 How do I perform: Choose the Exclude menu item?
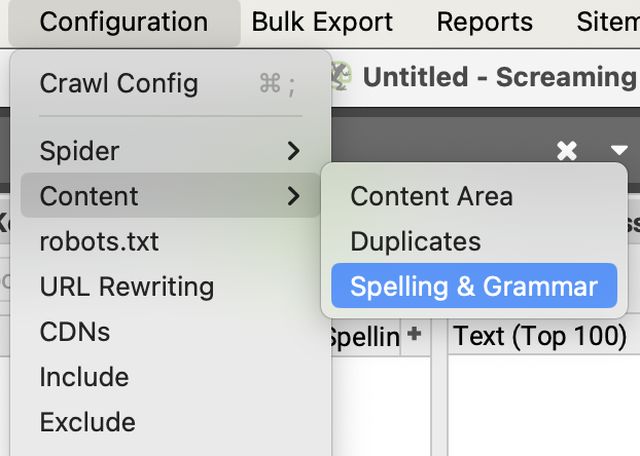pyautogui.click(x=88, y=422)
